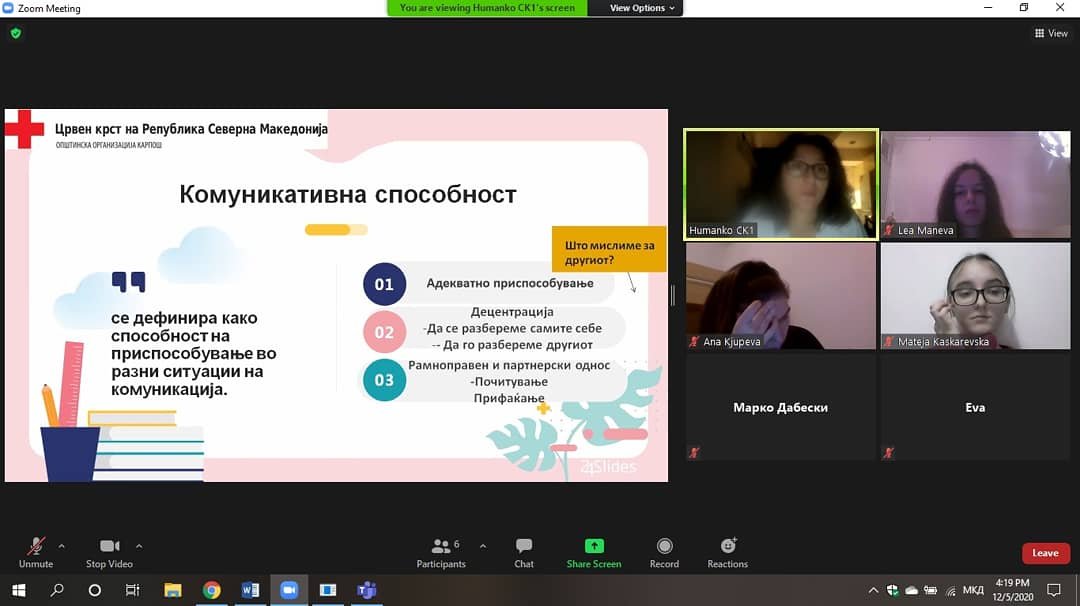Leave the meeting
This screenshot has width=1080, height=606.
coord(1045,553)
